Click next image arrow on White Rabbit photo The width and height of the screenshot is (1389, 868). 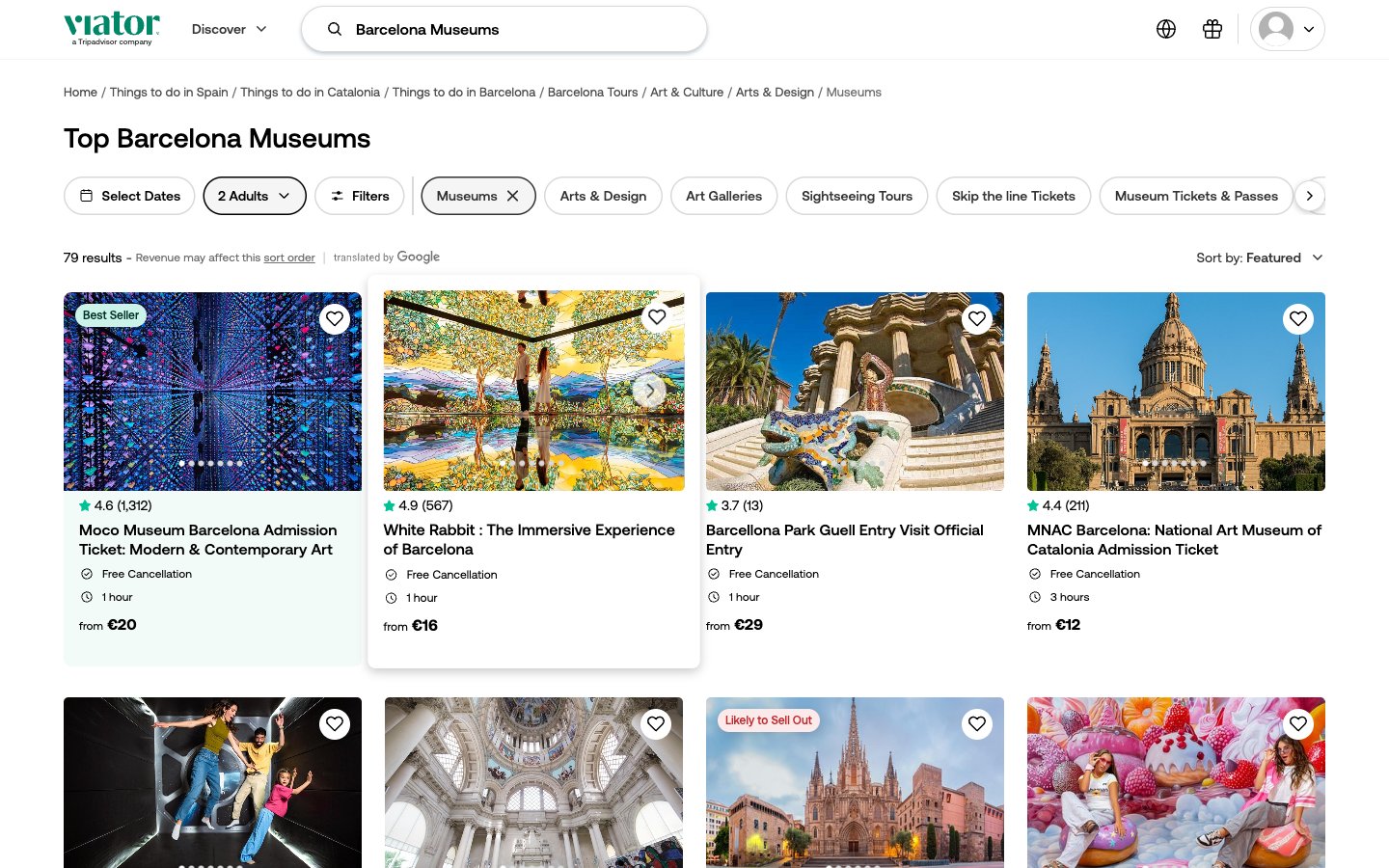point(649,391)
